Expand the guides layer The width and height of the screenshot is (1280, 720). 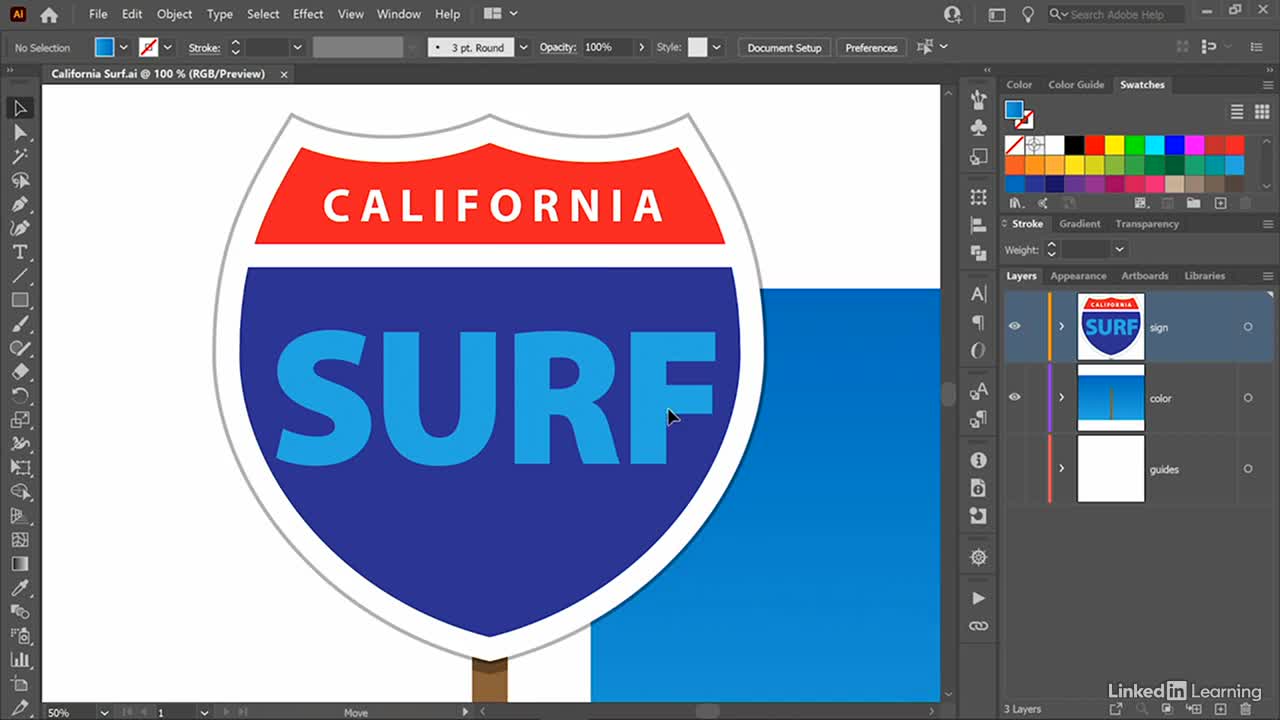tap(1061, 469)
